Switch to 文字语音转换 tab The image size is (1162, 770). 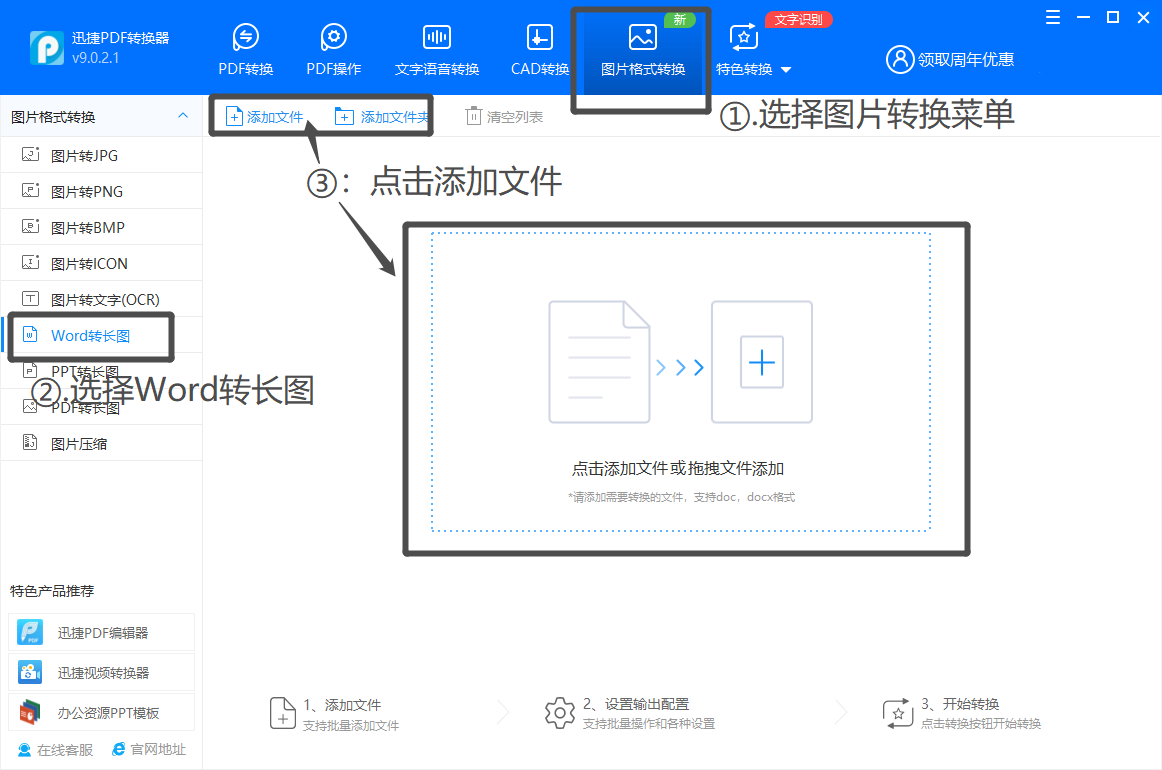pos(436,50)
